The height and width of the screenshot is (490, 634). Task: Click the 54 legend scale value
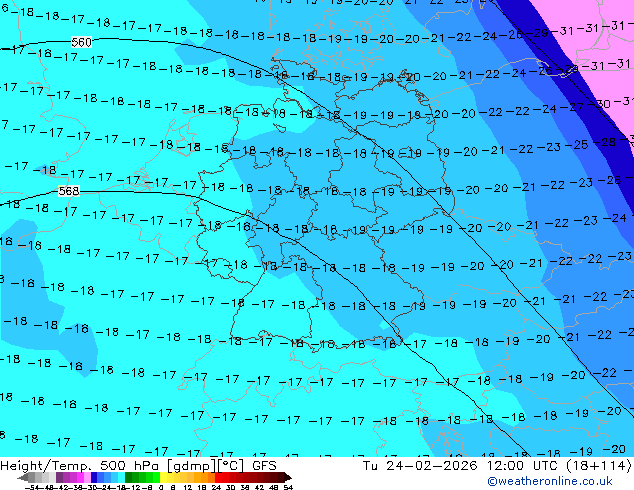pos(288,488)
